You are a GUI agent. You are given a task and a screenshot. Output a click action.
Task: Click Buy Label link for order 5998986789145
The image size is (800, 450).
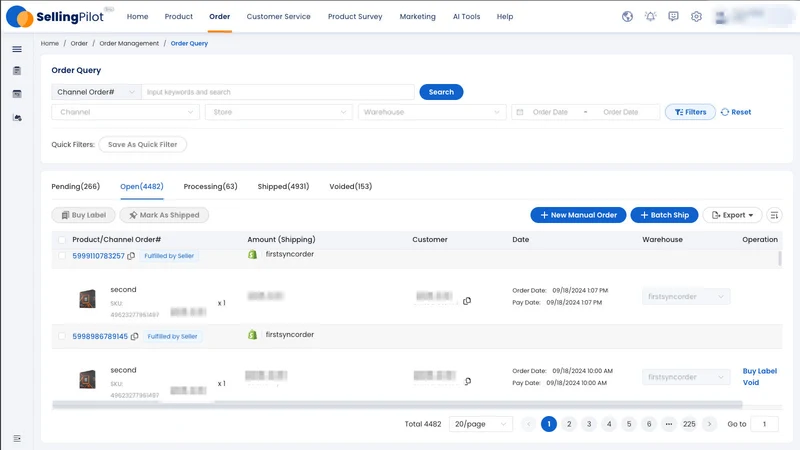click(x=760, y=371)
